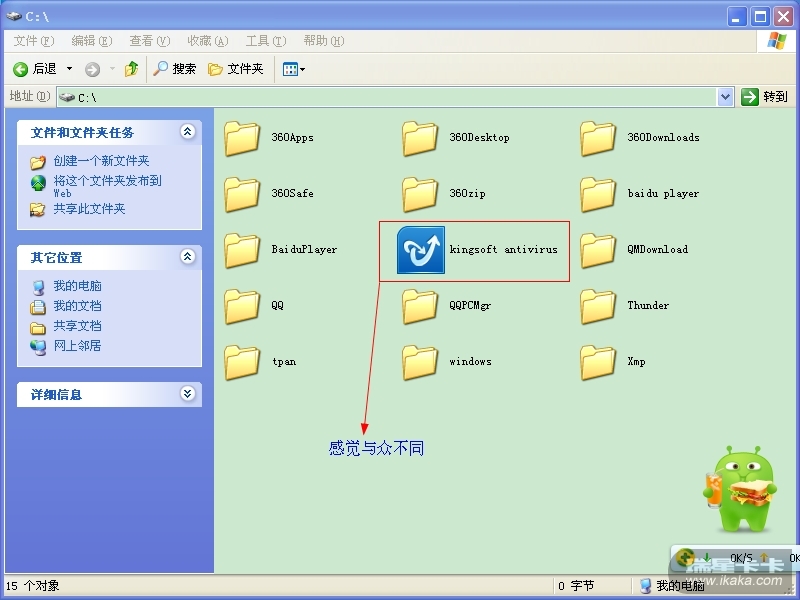Collapse the 其它位置 panel
This screenshot has height=600, width=800.
pyautogui.click(x=188, y=256)
